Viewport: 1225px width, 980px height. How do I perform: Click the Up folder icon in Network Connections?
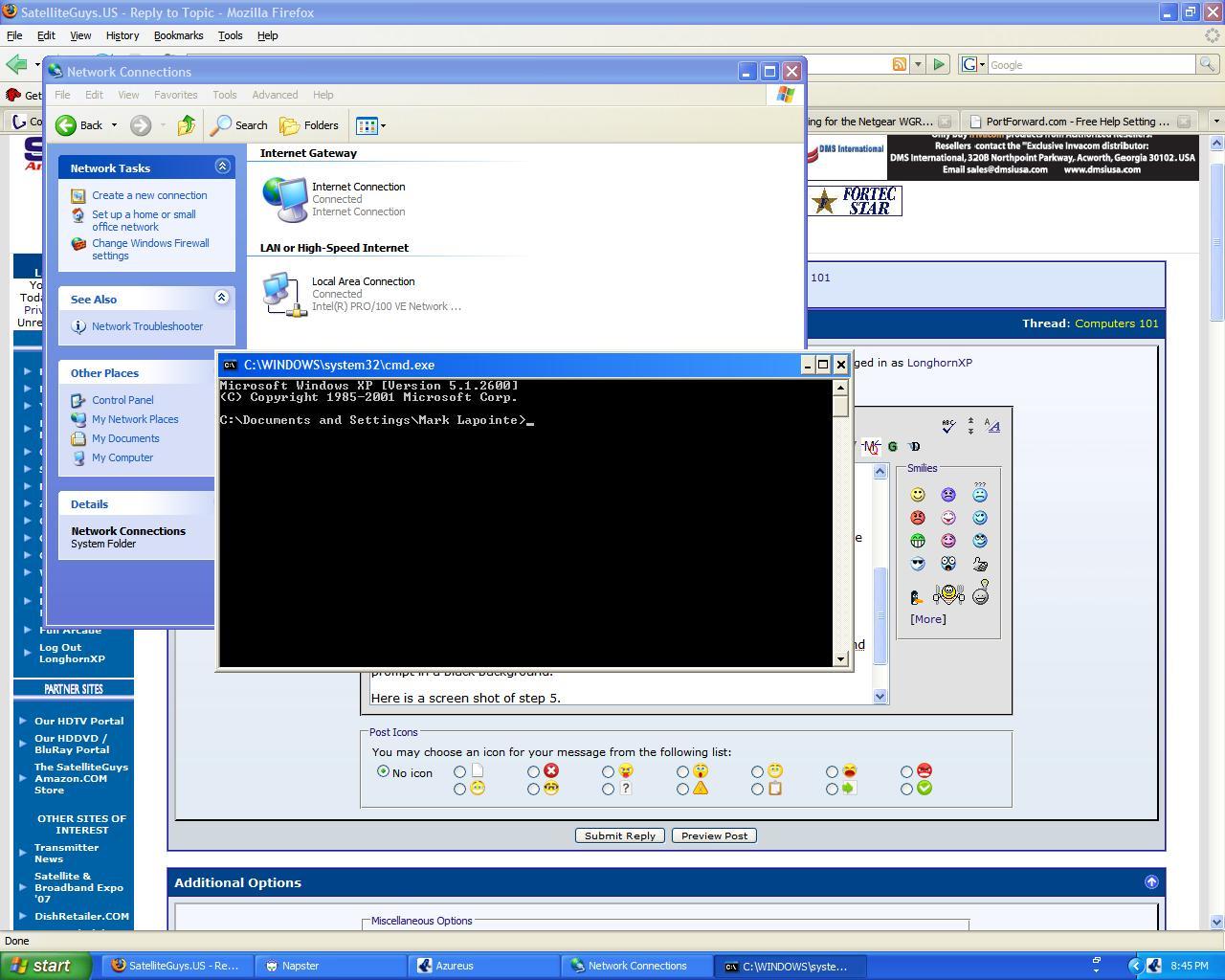187,125
